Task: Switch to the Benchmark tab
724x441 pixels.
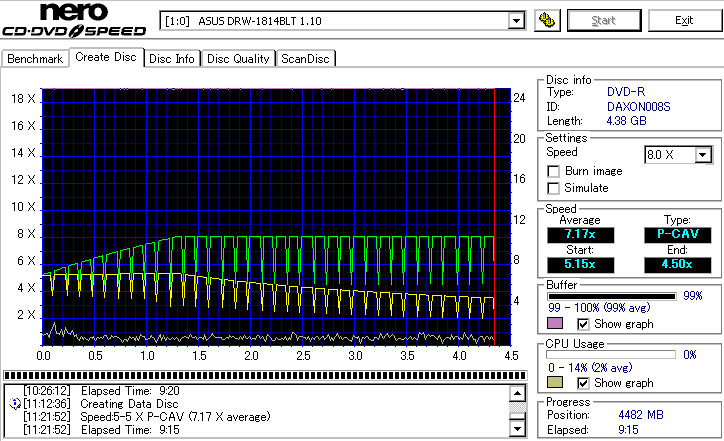Action: [35, 59]
